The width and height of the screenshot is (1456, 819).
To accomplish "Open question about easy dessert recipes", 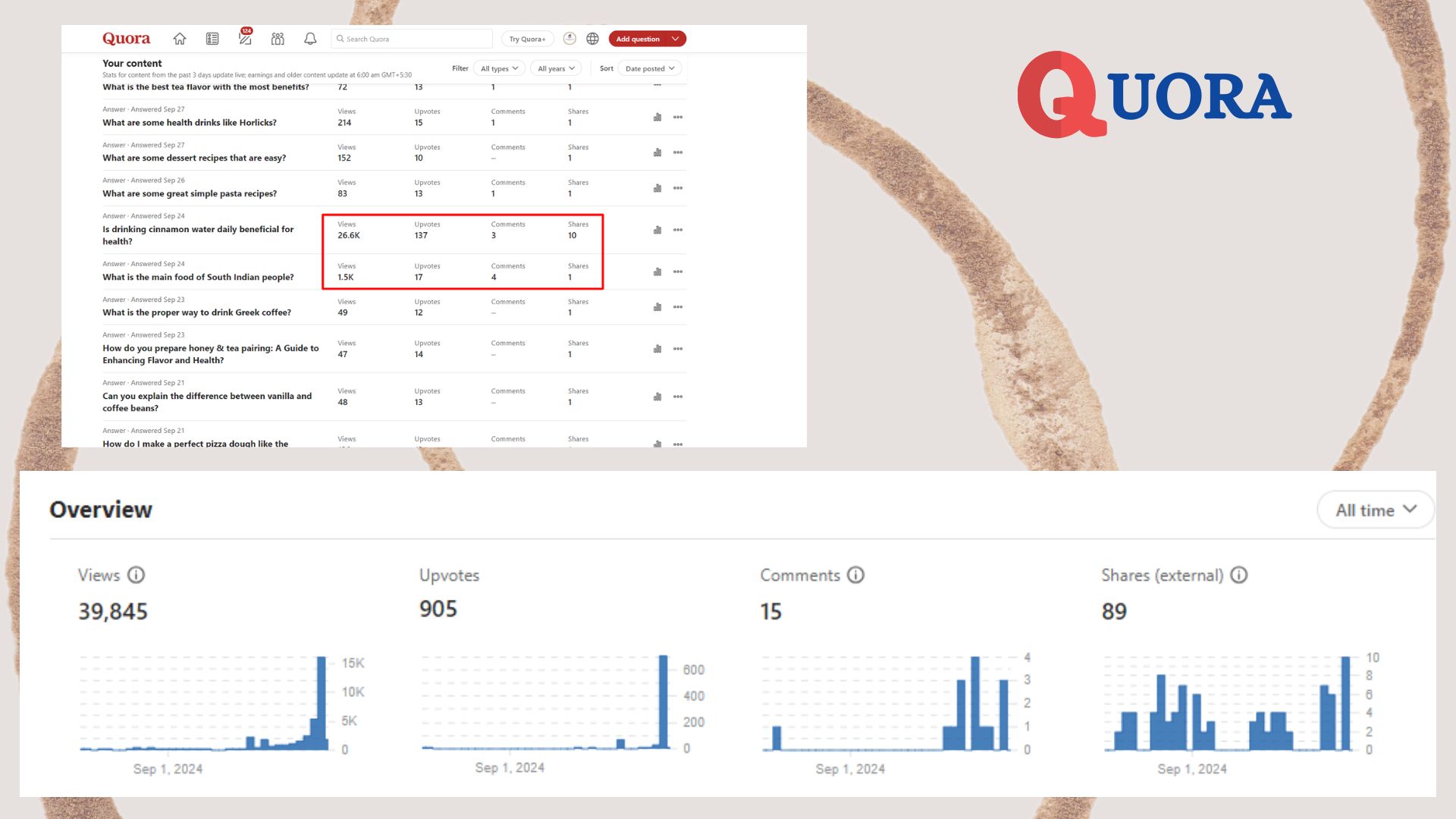I will point(194,158).
